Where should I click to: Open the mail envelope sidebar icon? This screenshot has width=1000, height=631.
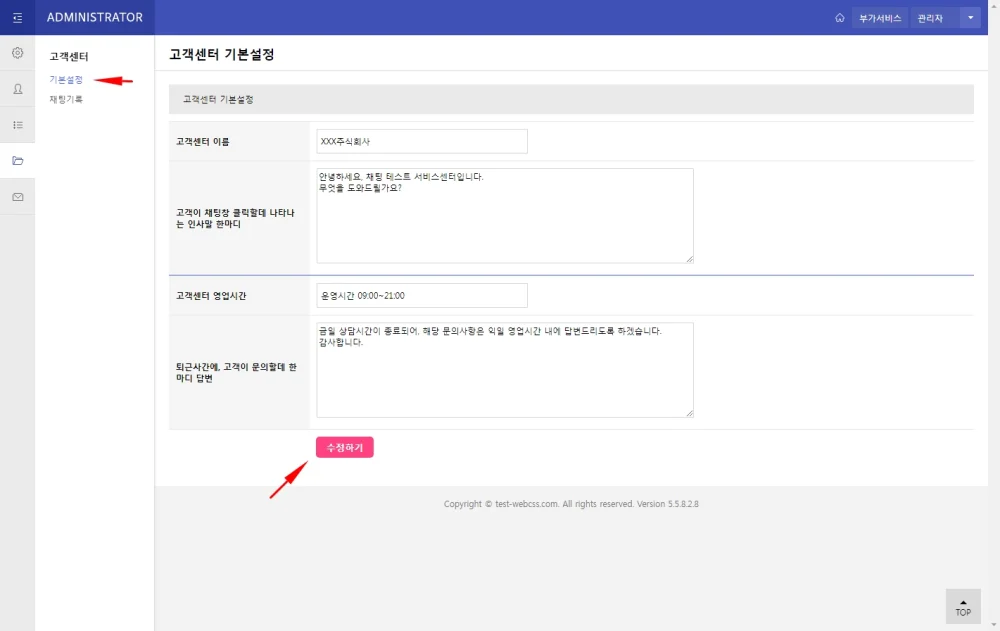point(18,197)
